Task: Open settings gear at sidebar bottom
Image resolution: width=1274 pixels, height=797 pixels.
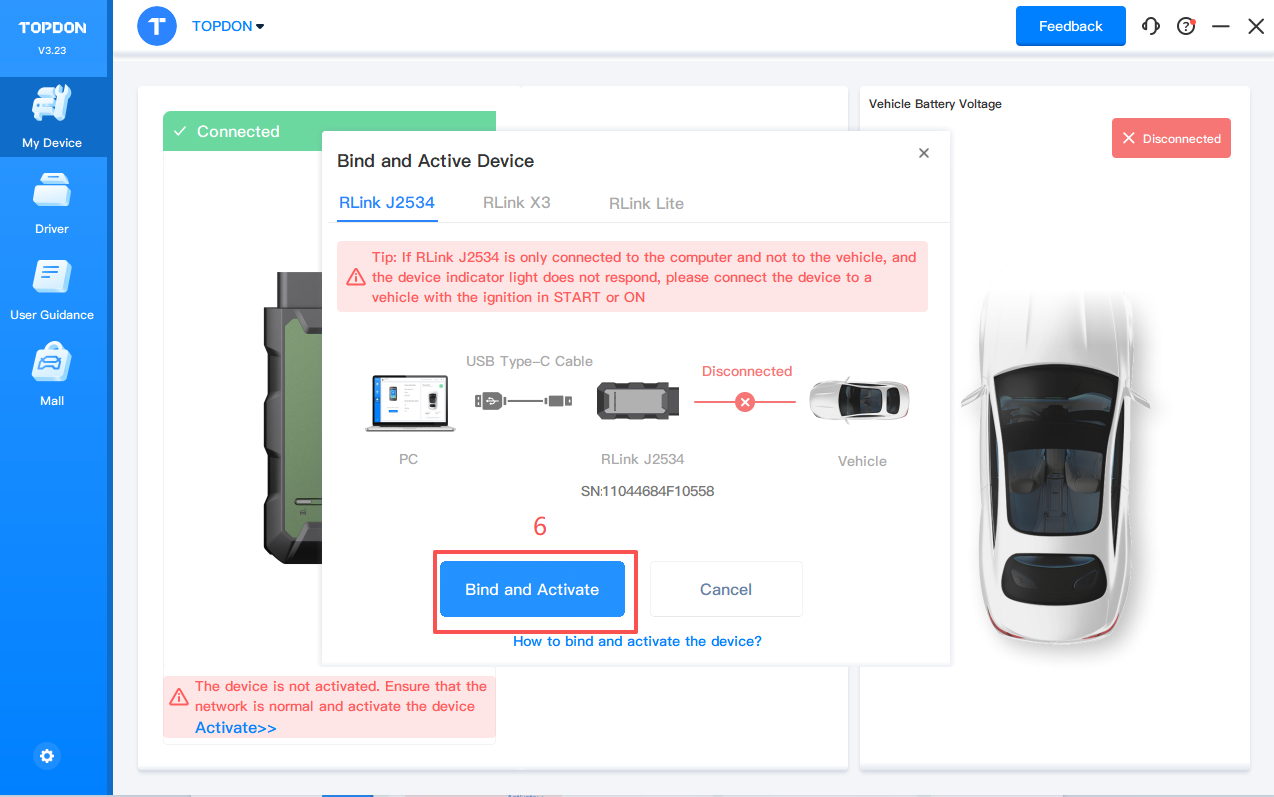Action: click(x=47, y=756)
